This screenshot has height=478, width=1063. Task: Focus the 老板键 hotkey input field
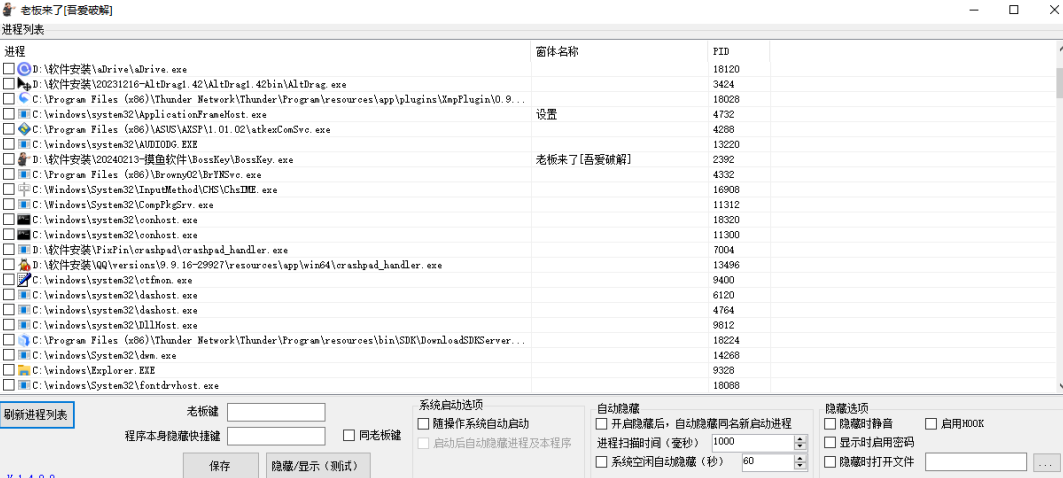276,412
